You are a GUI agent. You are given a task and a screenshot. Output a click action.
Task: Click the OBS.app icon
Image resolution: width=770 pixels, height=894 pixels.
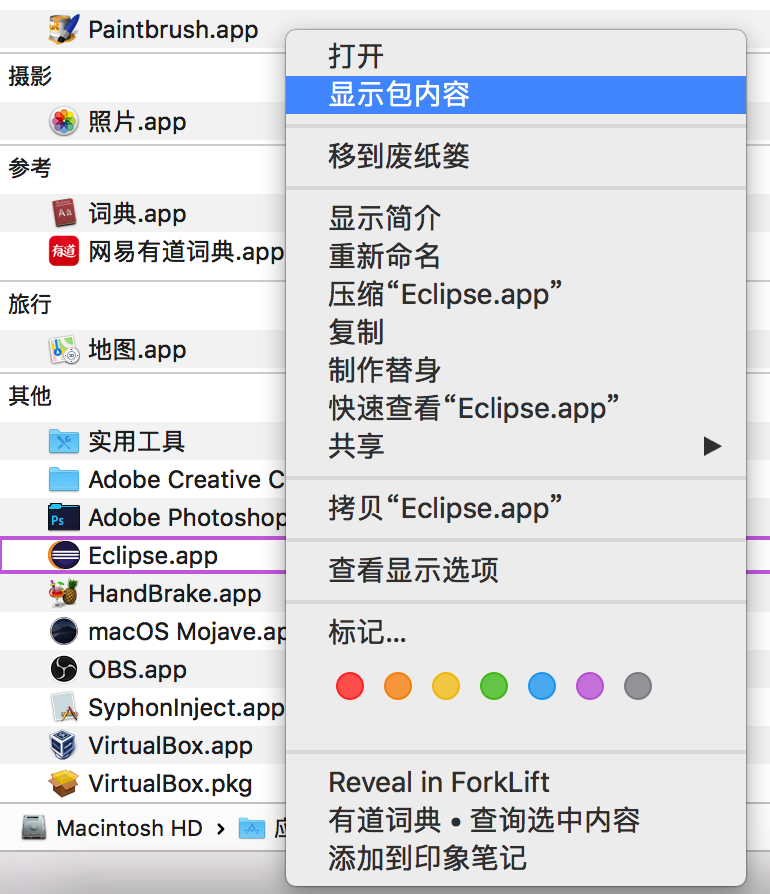[64, 669]
